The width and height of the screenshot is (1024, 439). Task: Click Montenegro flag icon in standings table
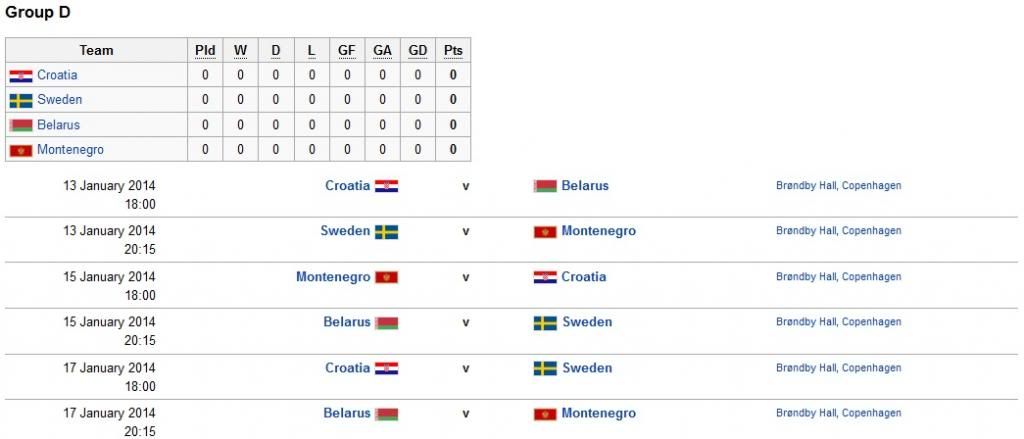coord(21,151)
